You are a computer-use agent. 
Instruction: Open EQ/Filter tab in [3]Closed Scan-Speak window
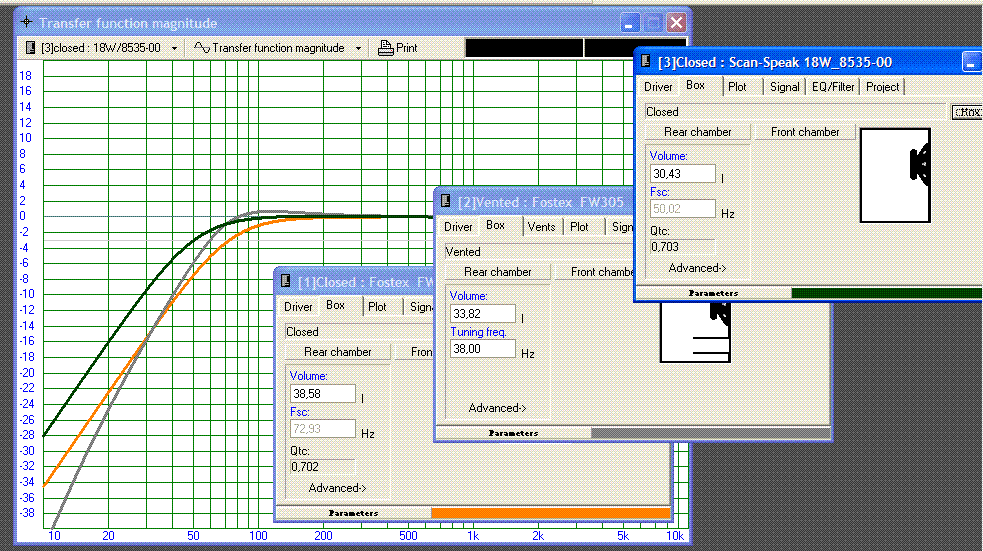tap(833, 87)
